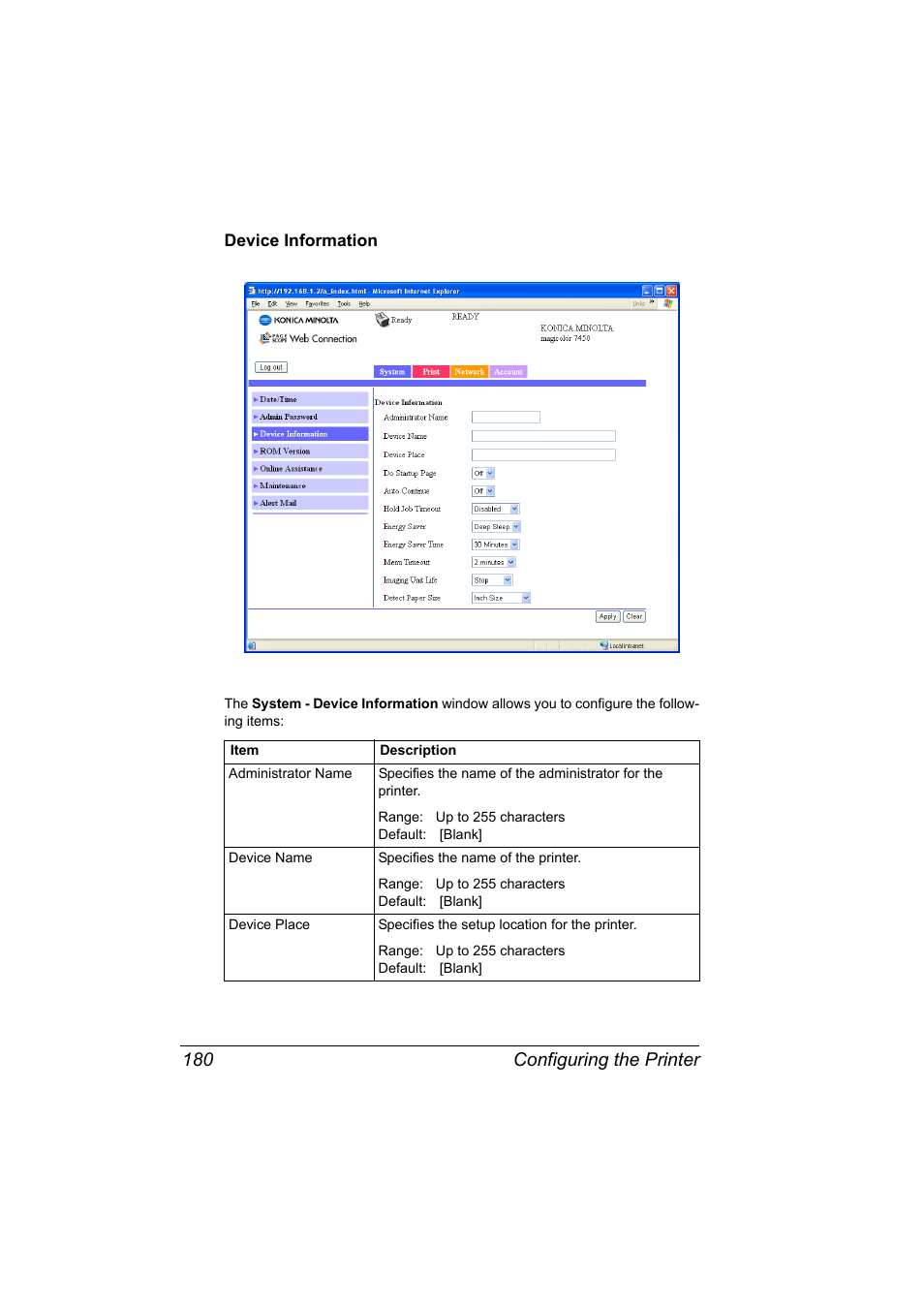The height and width of the screenshot is (1308, 924).
Task: Click the Local intranet zone icon
Action: pos(604,645)
